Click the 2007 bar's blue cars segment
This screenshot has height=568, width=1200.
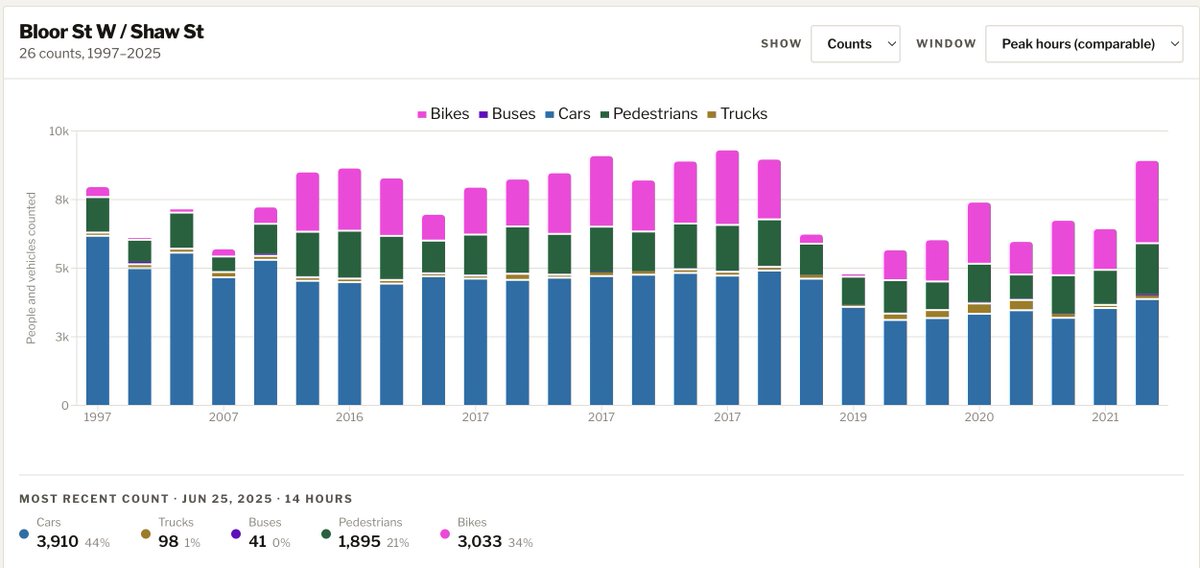point(223,341)
